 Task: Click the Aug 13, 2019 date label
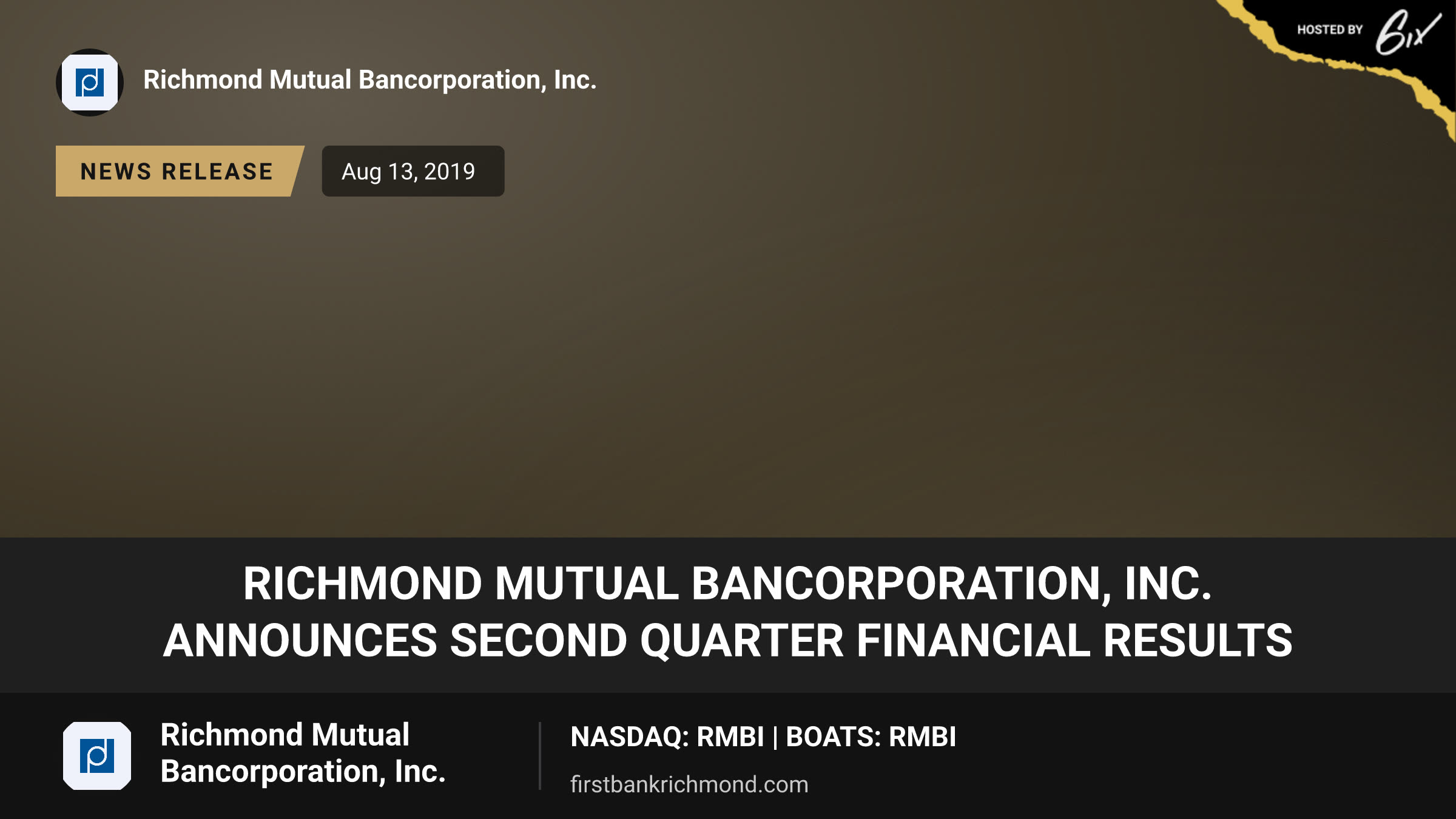tap(413, 171)
